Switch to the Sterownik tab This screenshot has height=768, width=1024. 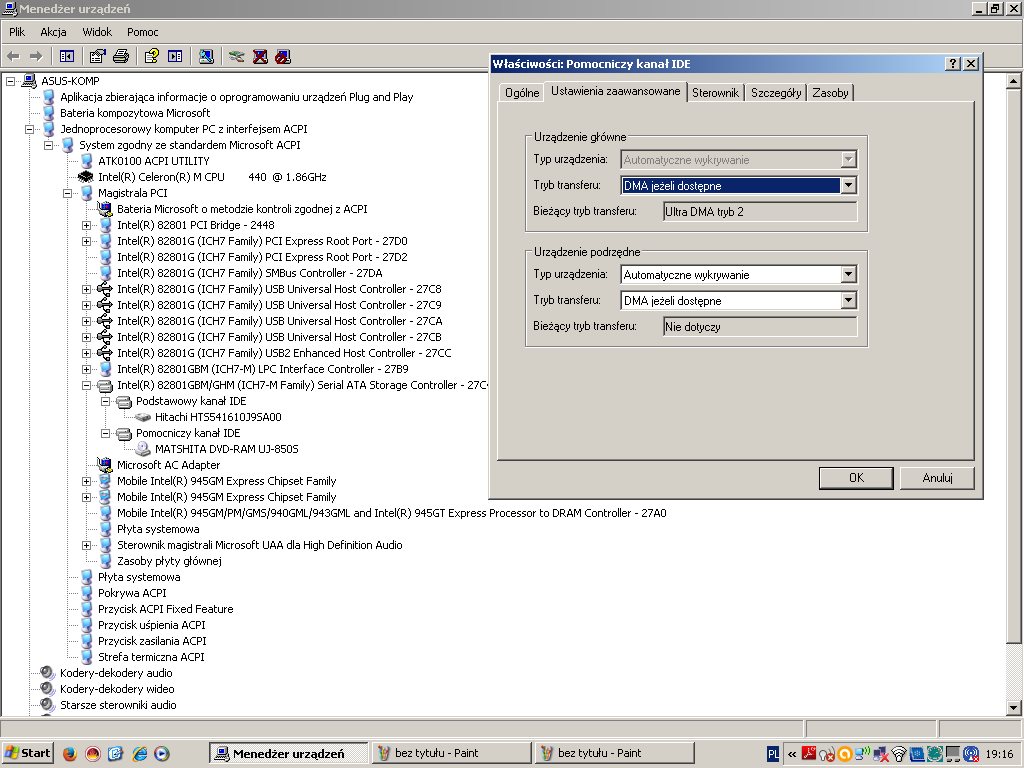pyautogui.click(x=715, y=93)
